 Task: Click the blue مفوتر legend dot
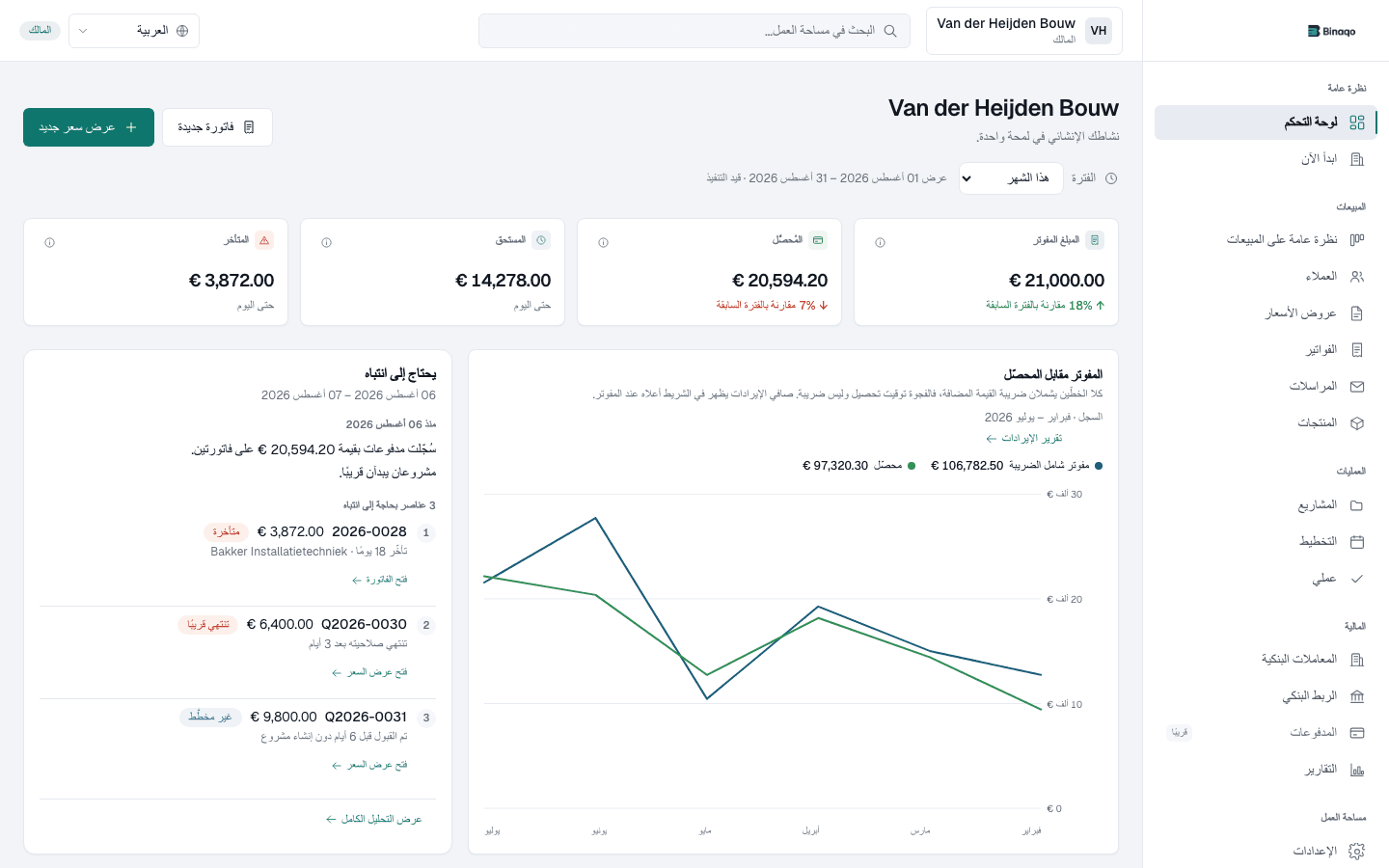pyautogui.click(x=1099, y=466)
